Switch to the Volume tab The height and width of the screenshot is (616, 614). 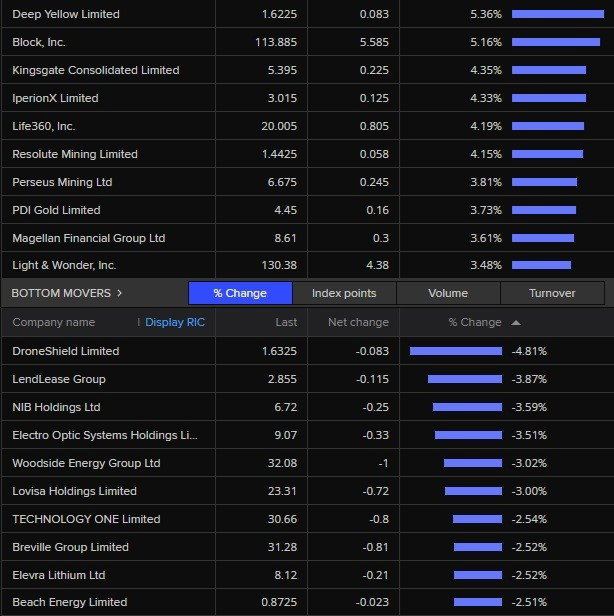448,293
